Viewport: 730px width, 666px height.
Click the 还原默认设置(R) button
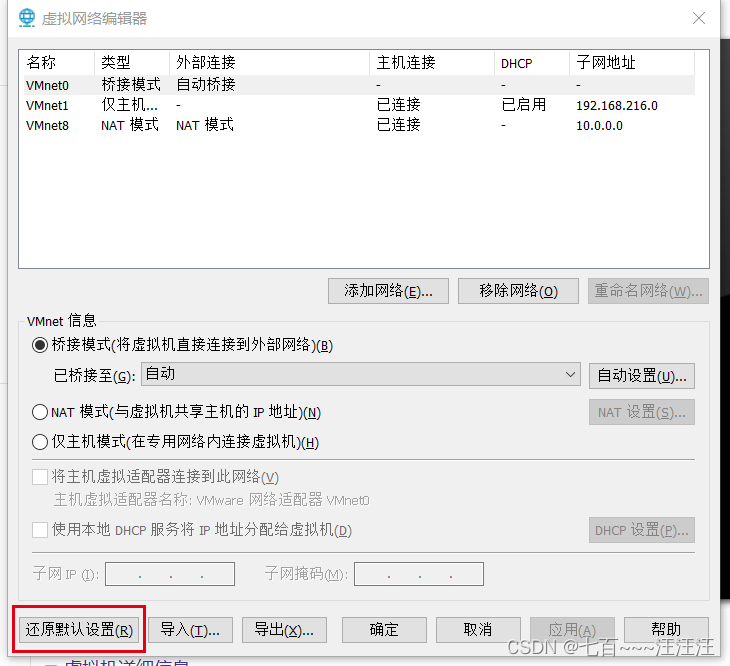tap(79, 630)
